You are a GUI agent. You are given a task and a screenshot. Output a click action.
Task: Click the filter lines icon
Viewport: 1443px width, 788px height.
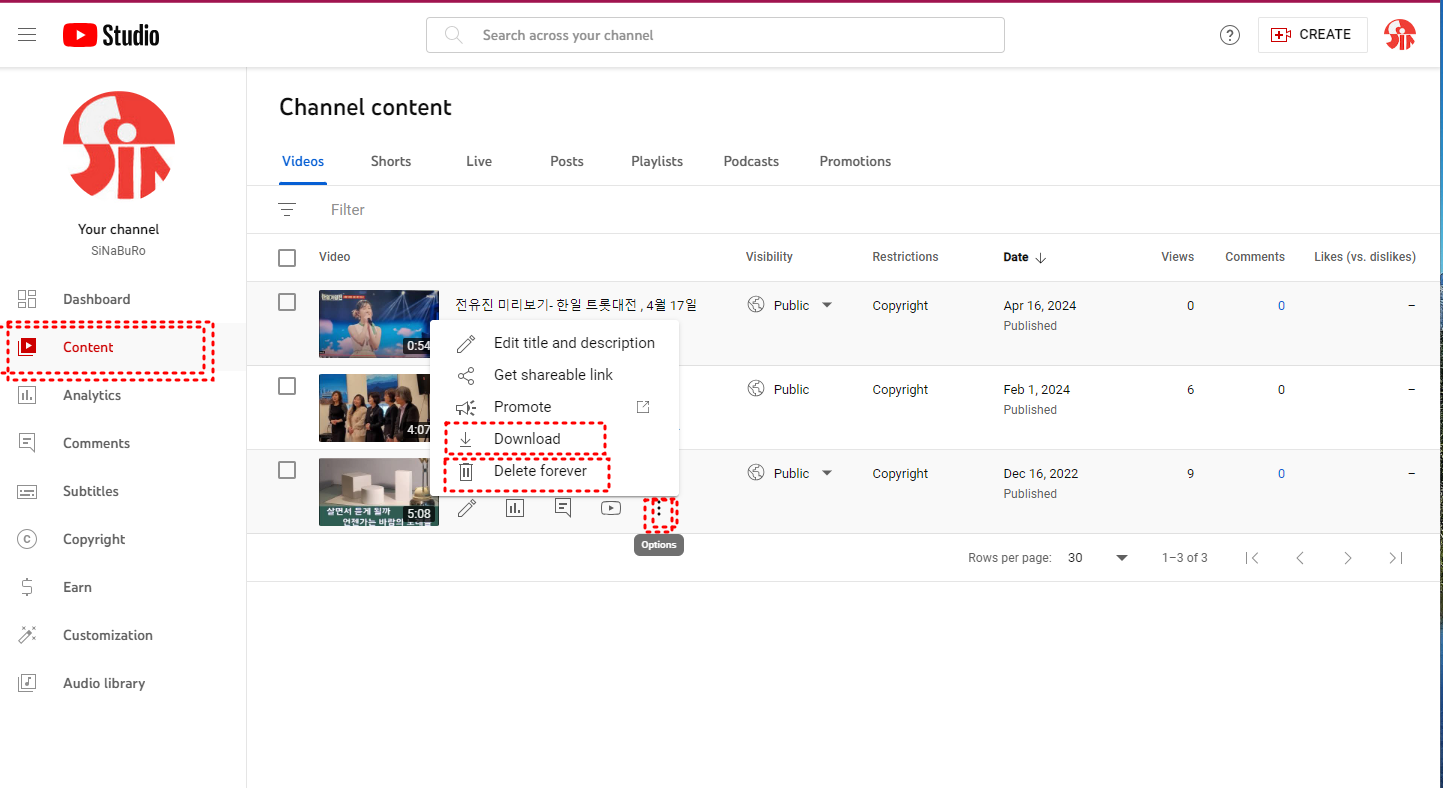point(287,210)
